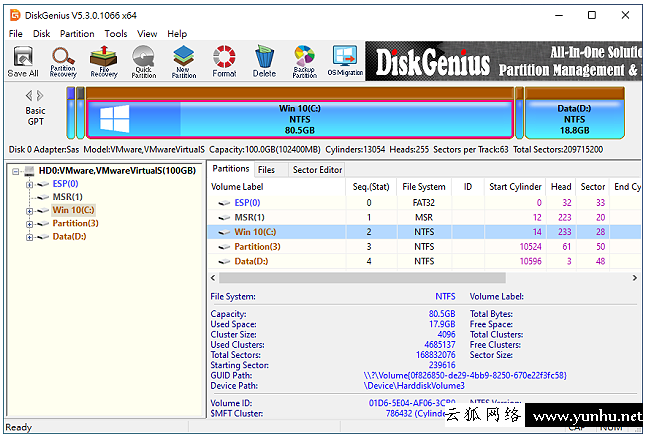Select the MSR partition block in the disk map
Screen dimensions: 646x438
(81, 112)
